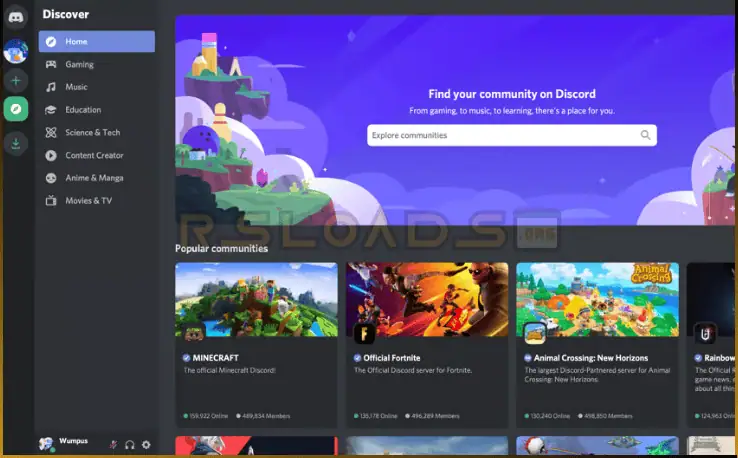Click the Rainbow server title
Image resolution: width=738 pixels, height=458 pixels.
[720, 358]
